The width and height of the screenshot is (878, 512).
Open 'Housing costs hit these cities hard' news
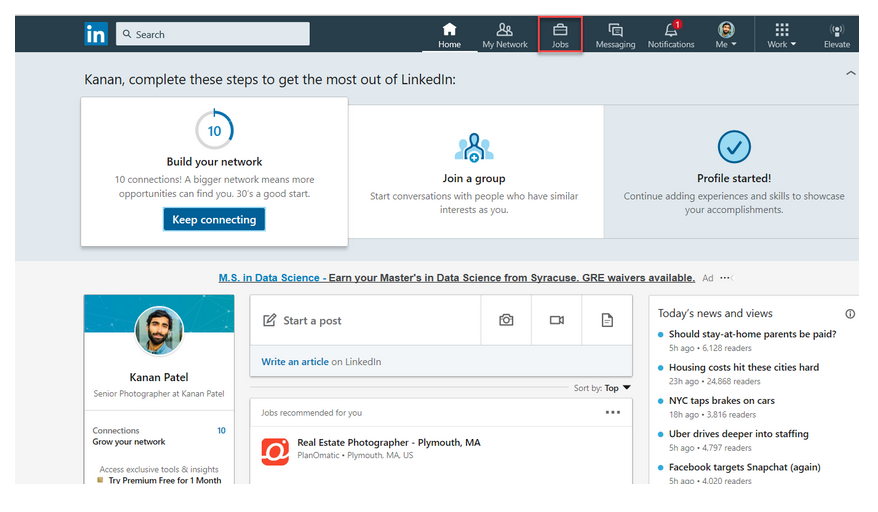click(x=744, y=367)
